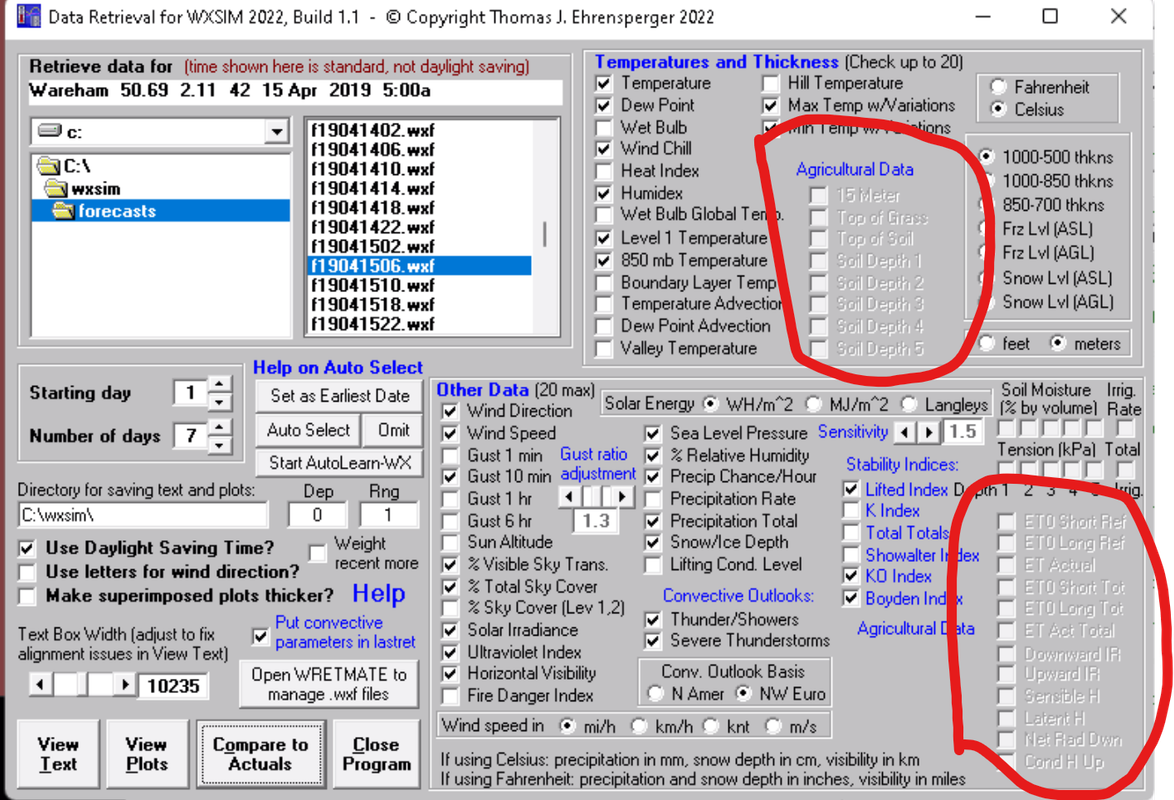
Task: Click right arrow of Text Box Width slider
Action: [x=125, y=684]
